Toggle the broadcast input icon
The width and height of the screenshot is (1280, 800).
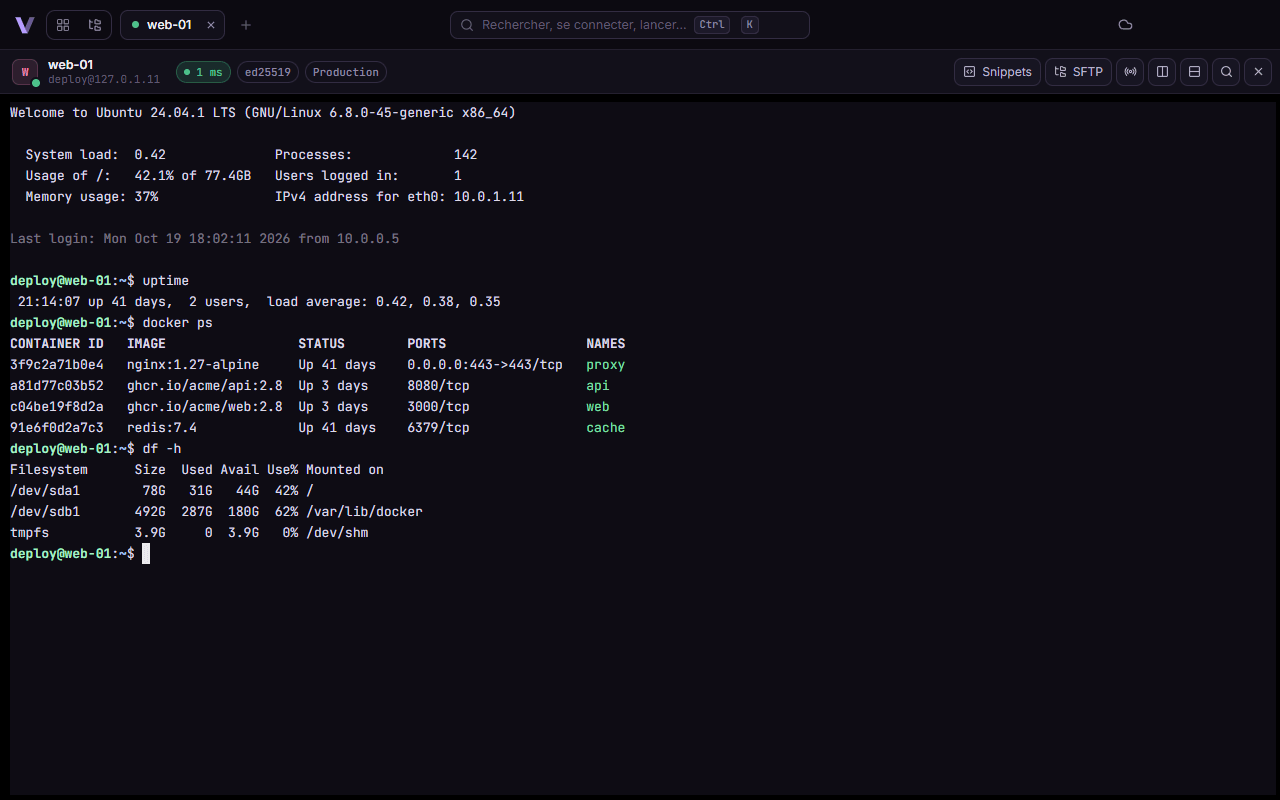point(1130,72)
